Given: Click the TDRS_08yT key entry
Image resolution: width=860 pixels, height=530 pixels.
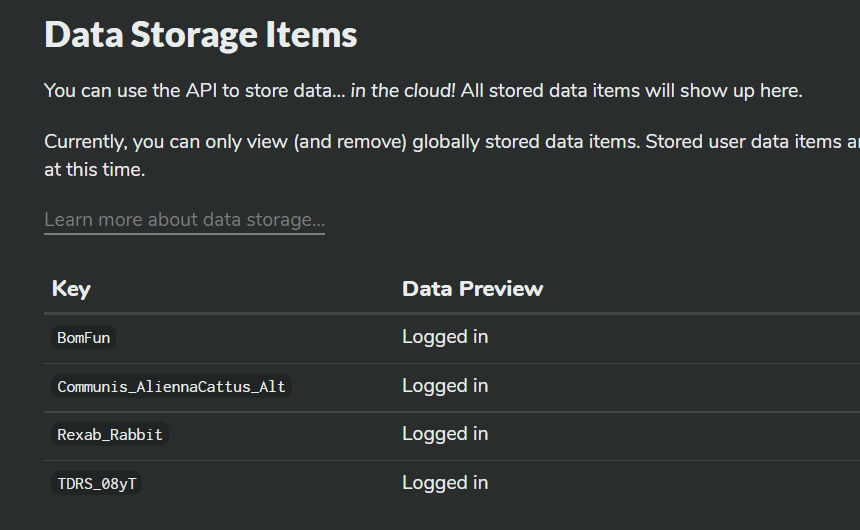Looking at the screenshot, I should [x=97, y=484].
